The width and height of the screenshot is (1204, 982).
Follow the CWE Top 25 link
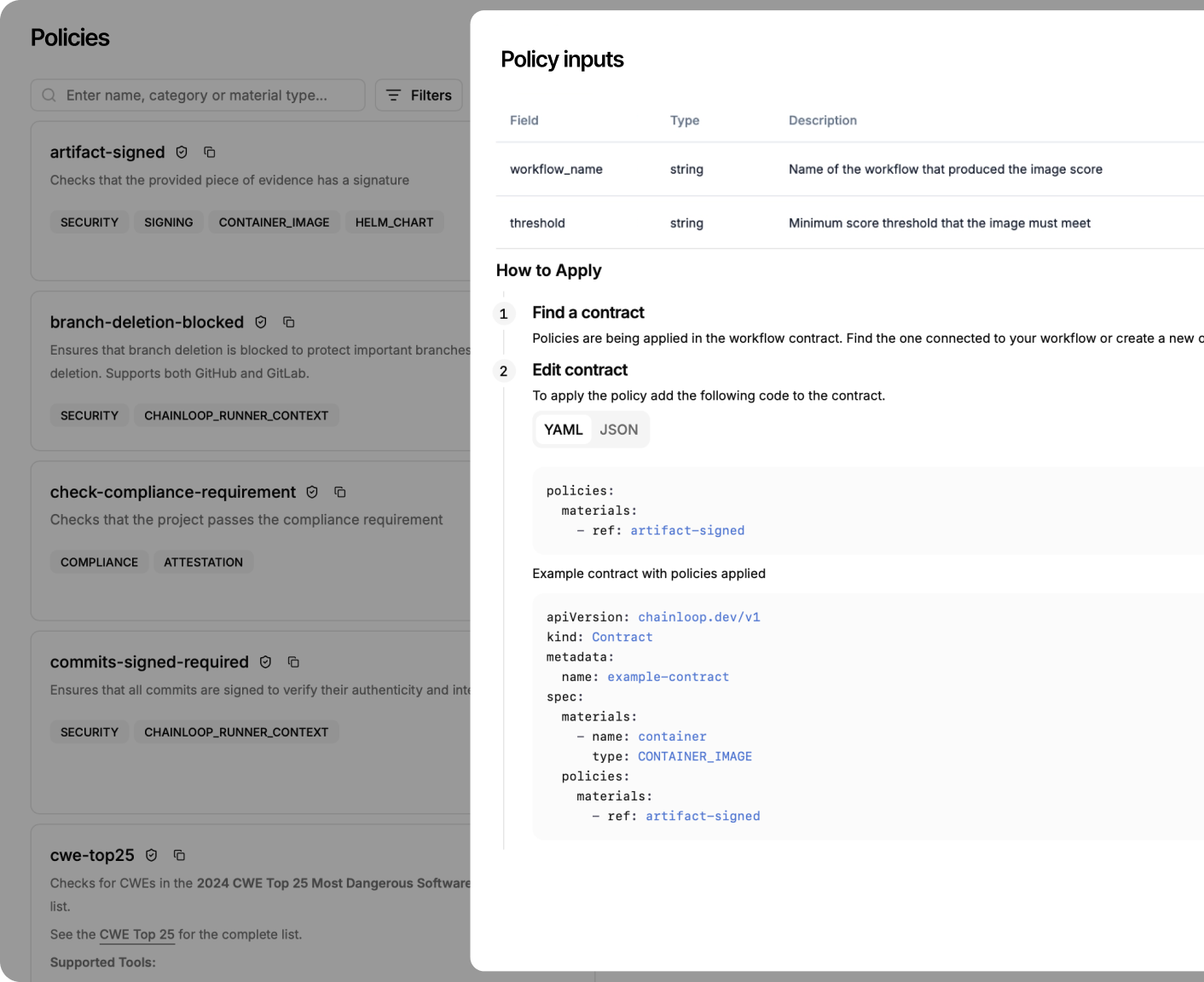tap(137, 934)
